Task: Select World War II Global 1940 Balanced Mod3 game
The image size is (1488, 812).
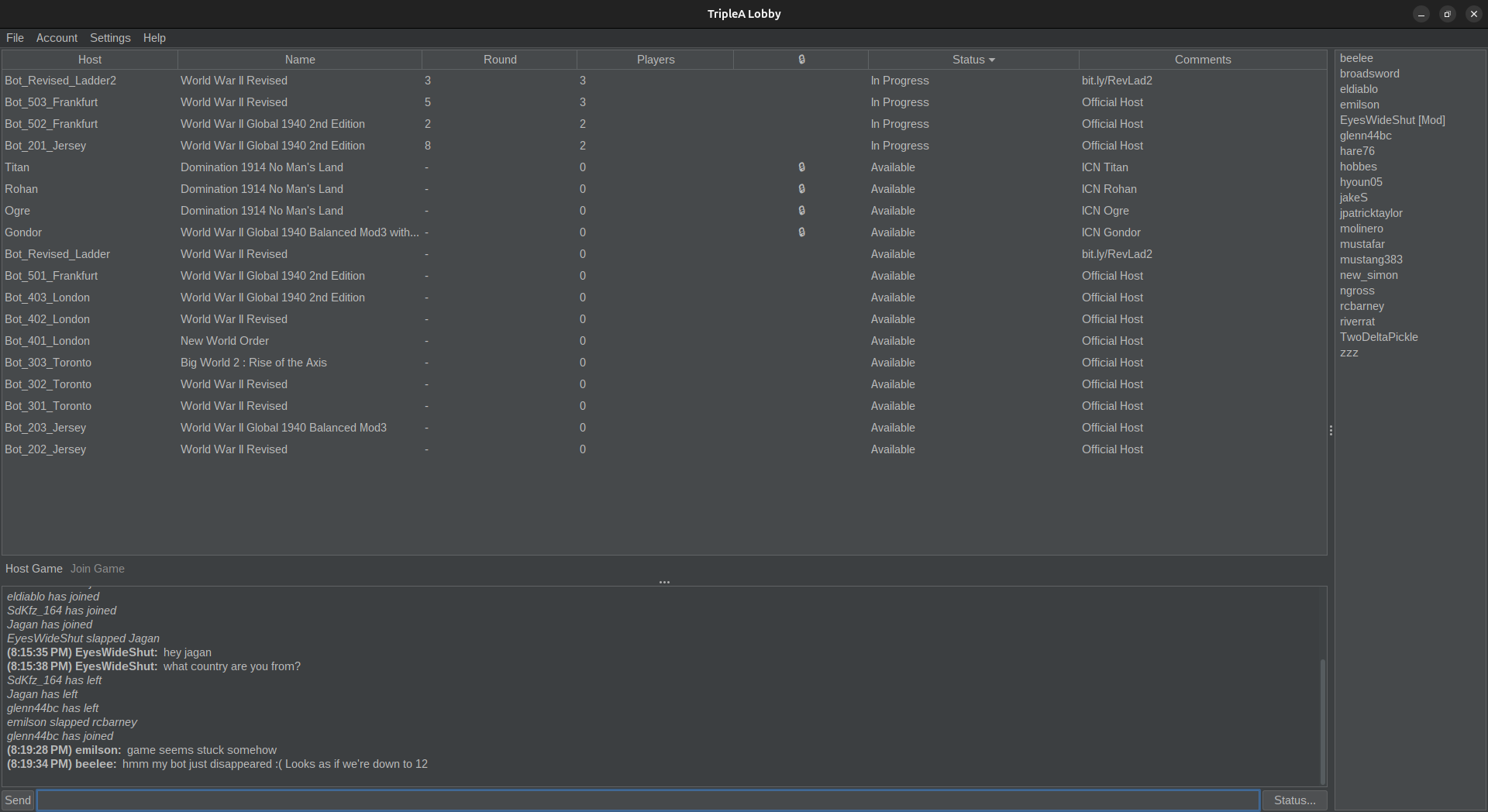Action: [x=664, y=428]
